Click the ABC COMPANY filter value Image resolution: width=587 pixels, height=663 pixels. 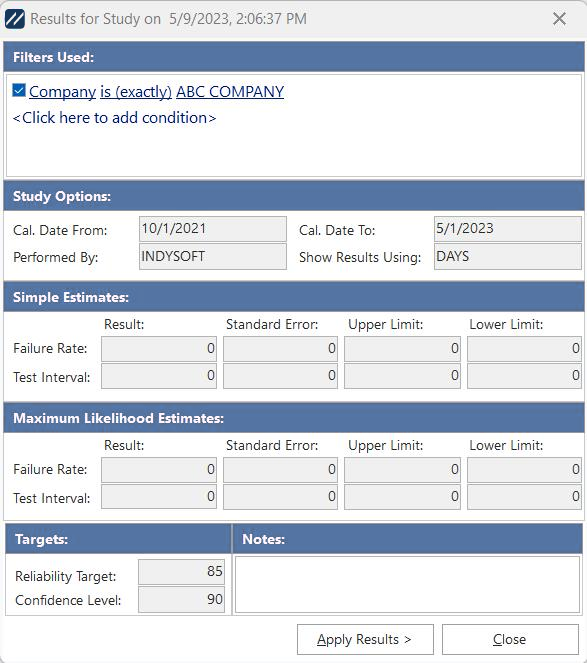coord(230,92)
